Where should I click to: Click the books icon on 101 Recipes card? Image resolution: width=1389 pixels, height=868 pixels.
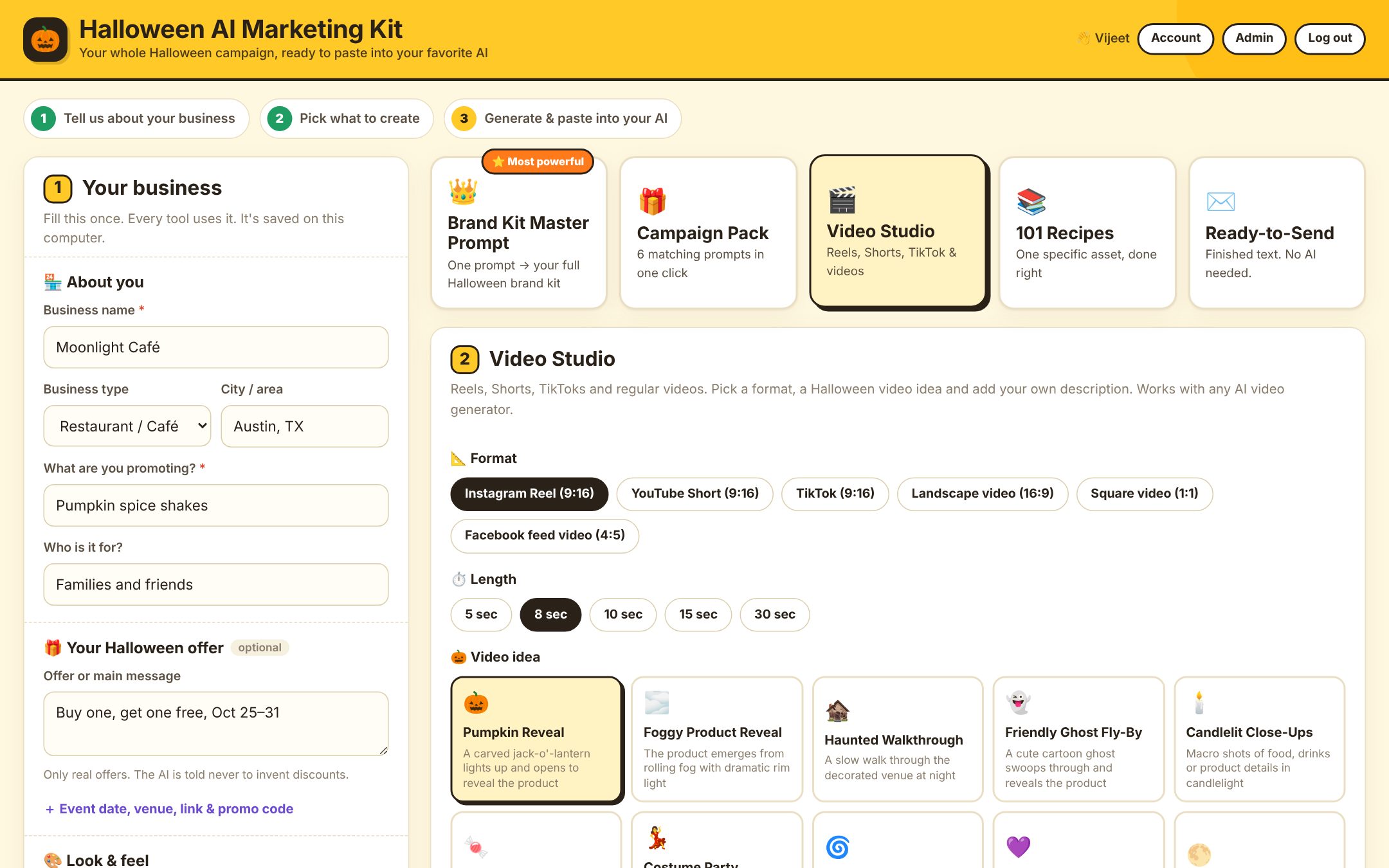1031,201
